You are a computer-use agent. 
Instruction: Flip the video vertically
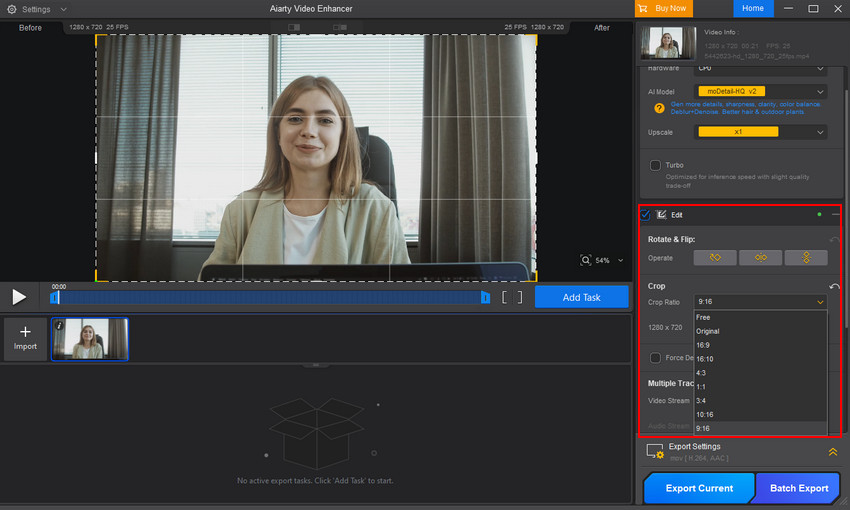coord(806,257)
